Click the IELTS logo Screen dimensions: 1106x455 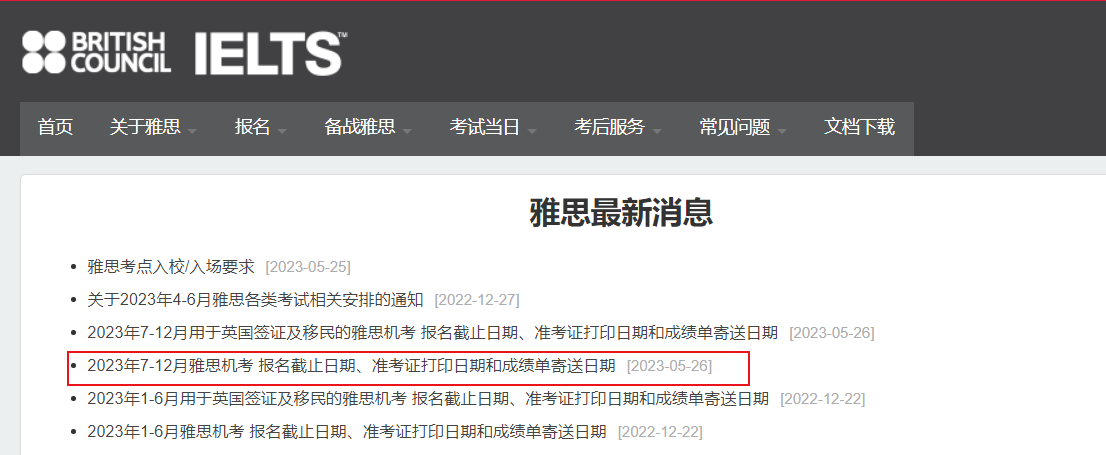tap(270, 53)
